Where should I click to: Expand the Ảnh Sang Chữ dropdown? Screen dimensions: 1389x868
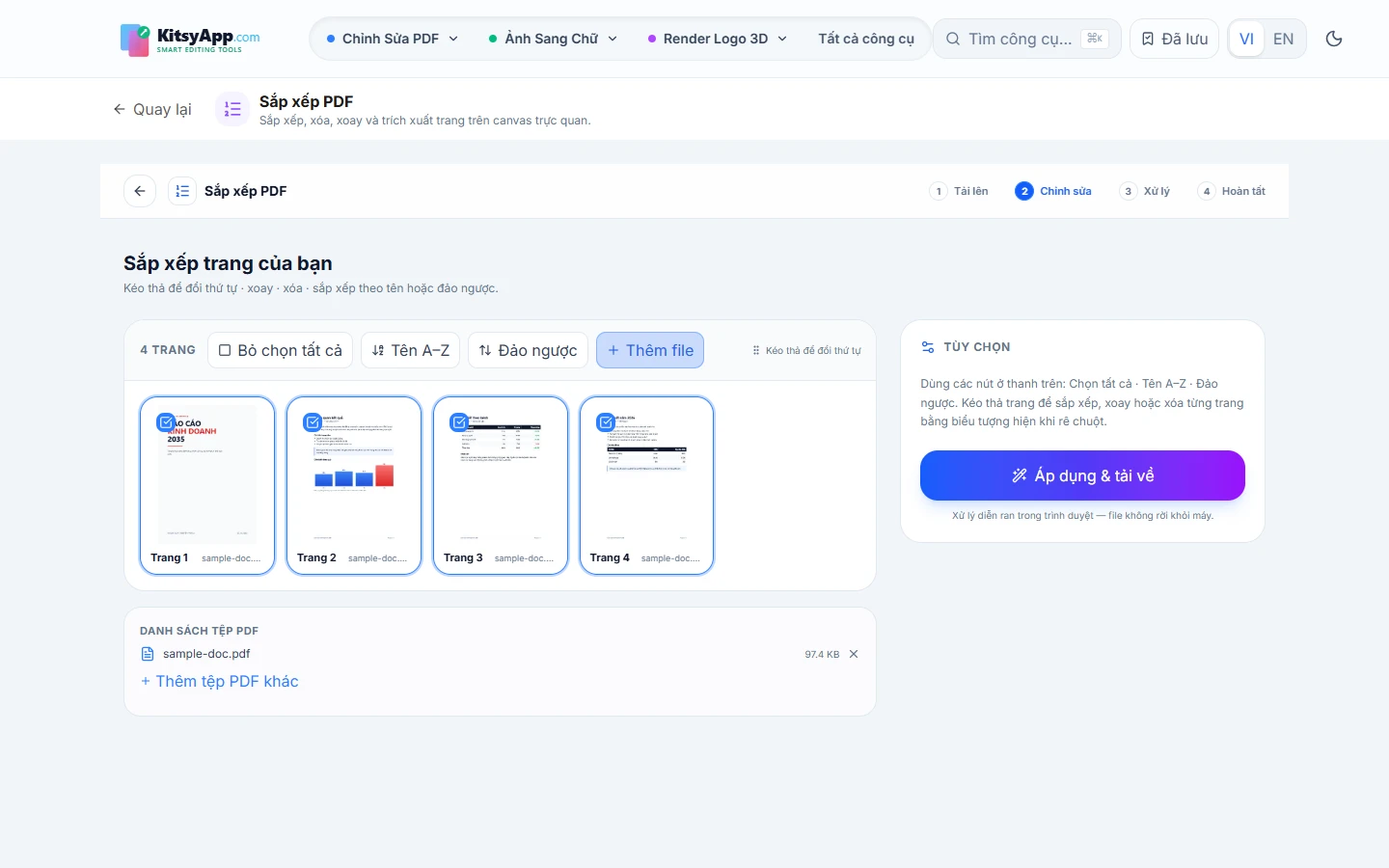coord(553,39)
